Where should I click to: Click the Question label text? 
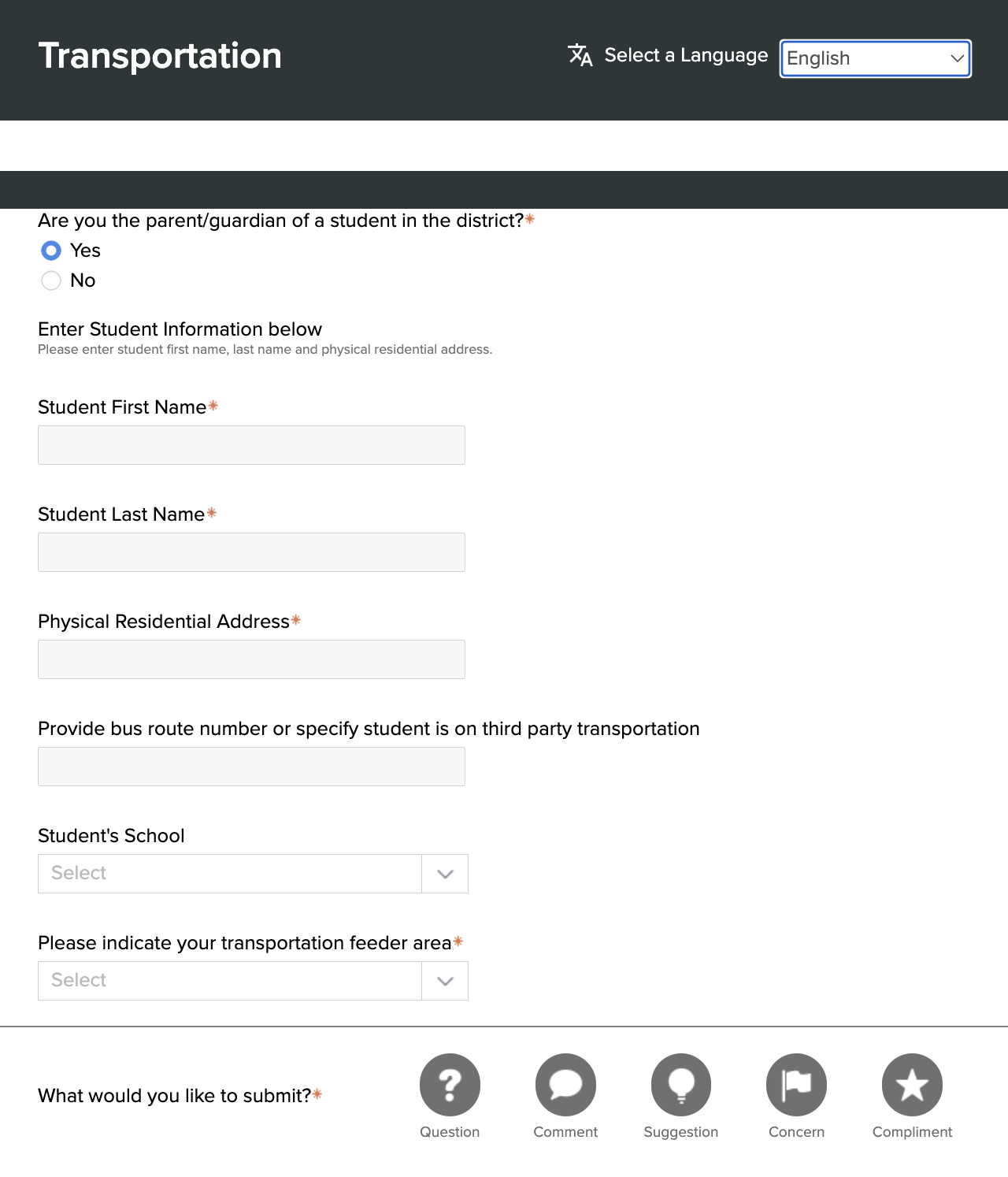[x=450, y=1132]
